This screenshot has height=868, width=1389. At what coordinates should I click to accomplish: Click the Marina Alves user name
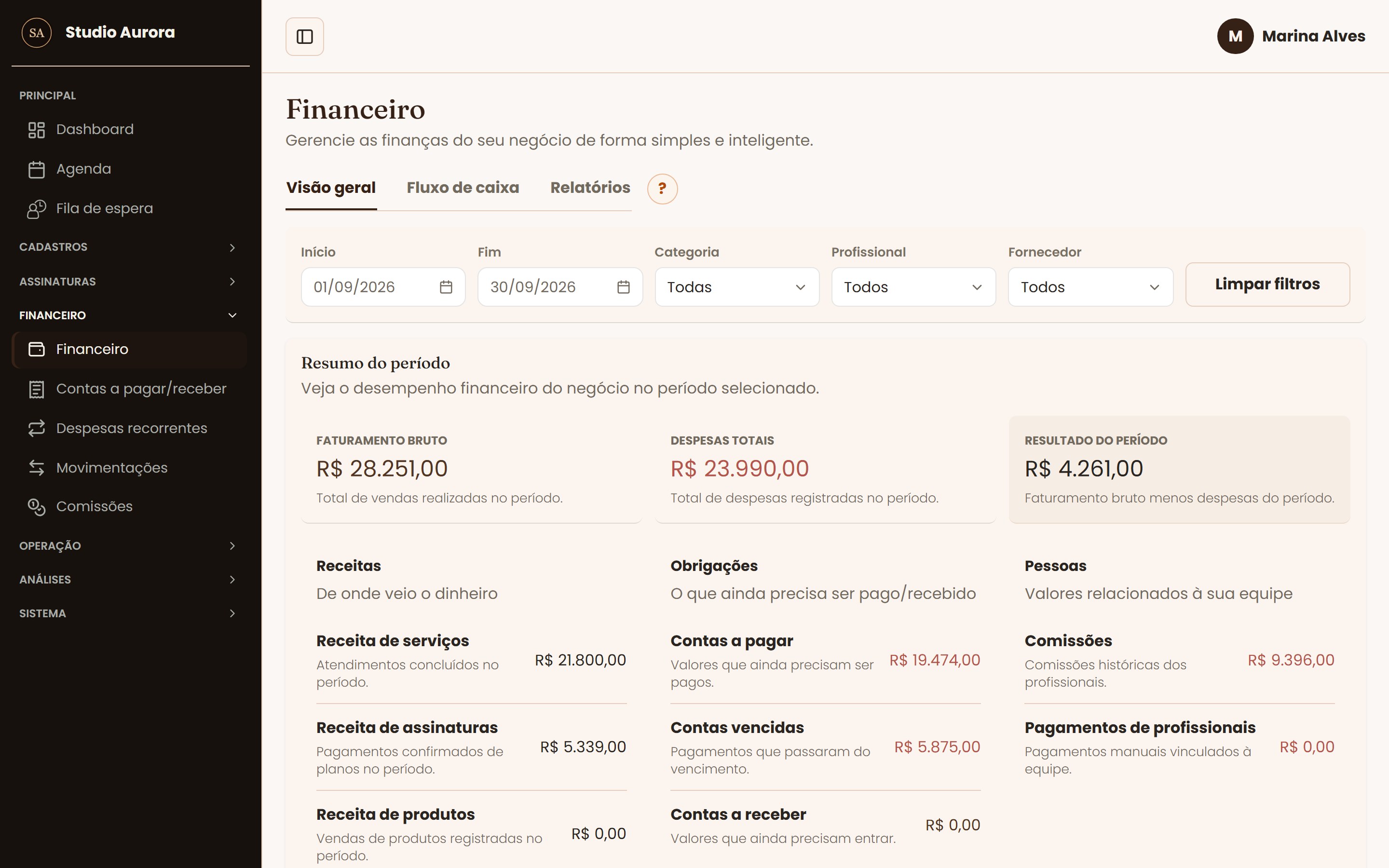click(x=1313, y=36)
